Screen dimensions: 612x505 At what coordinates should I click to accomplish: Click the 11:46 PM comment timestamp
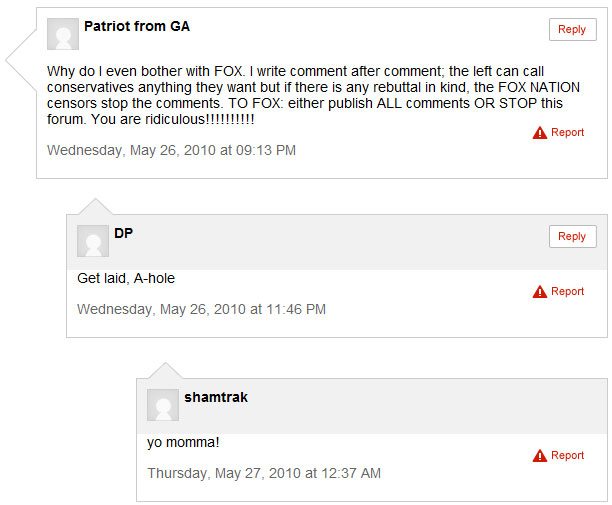[x=201, y=309]
